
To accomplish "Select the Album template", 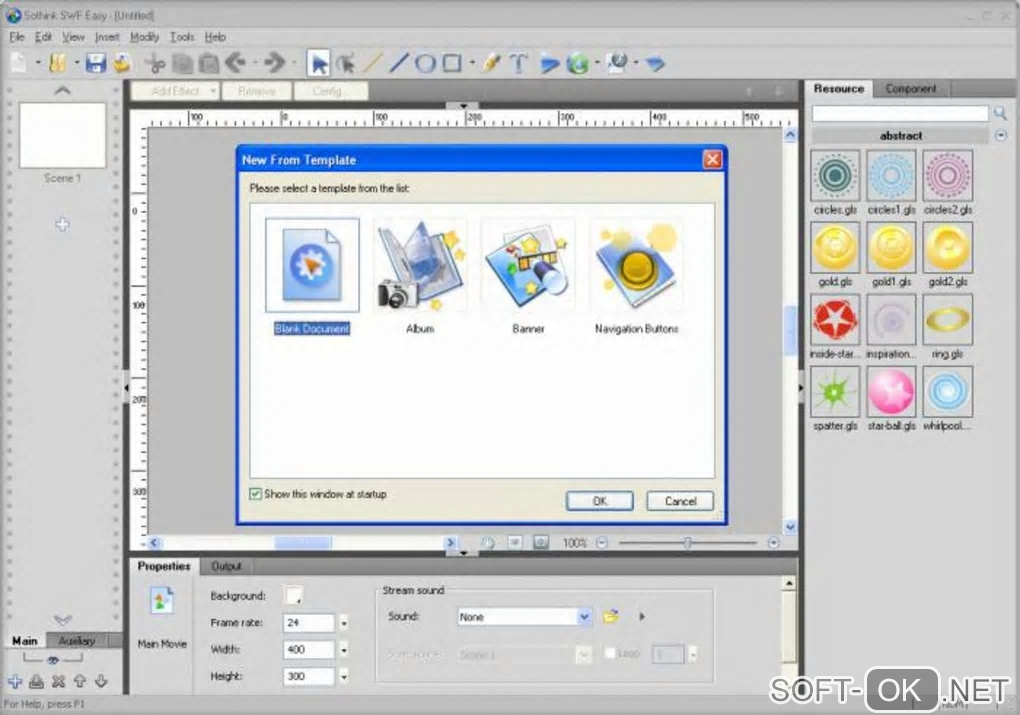I will coord(420,277).
